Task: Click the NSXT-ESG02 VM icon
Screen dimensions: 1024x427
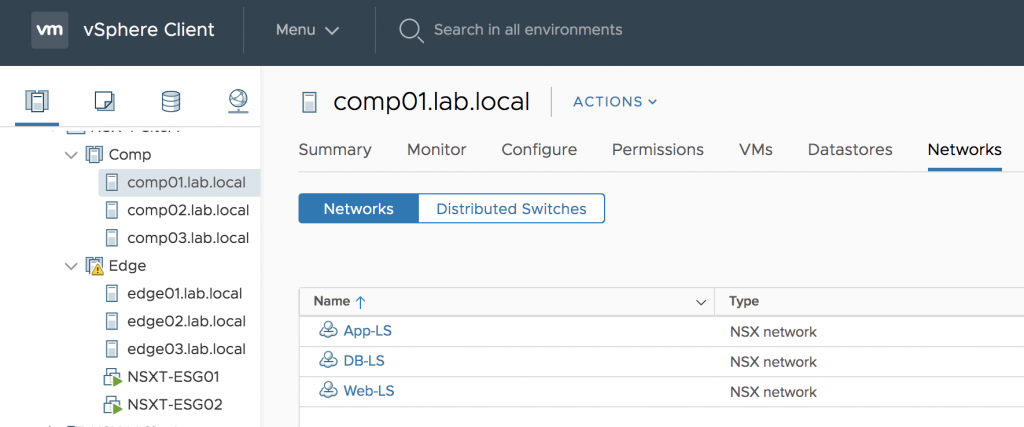Action: click(x=113, y=405)
